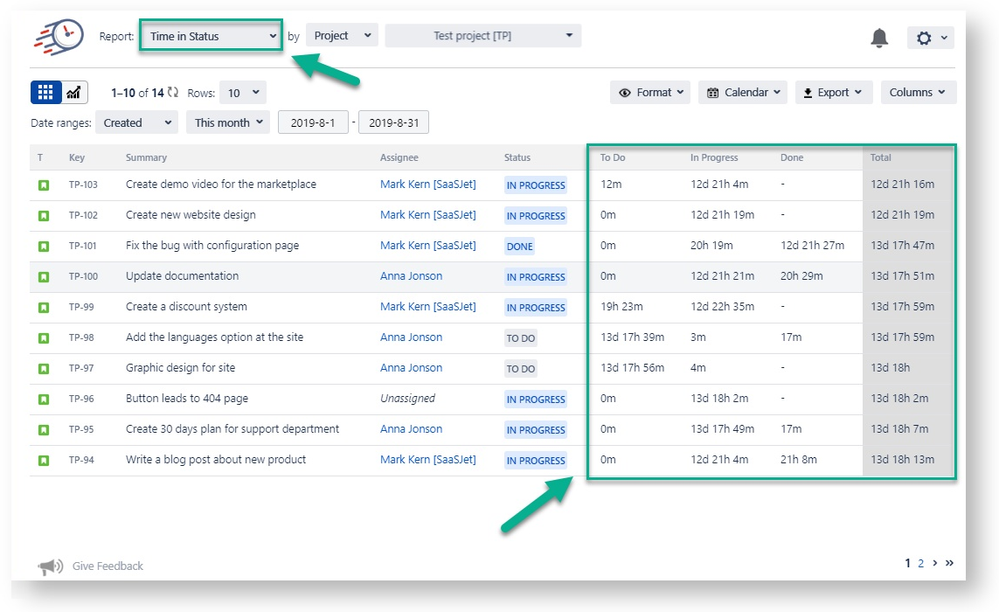The image size is (999, 612).
Task: Open 'Update documentation' summary
Action: [182, 276]
